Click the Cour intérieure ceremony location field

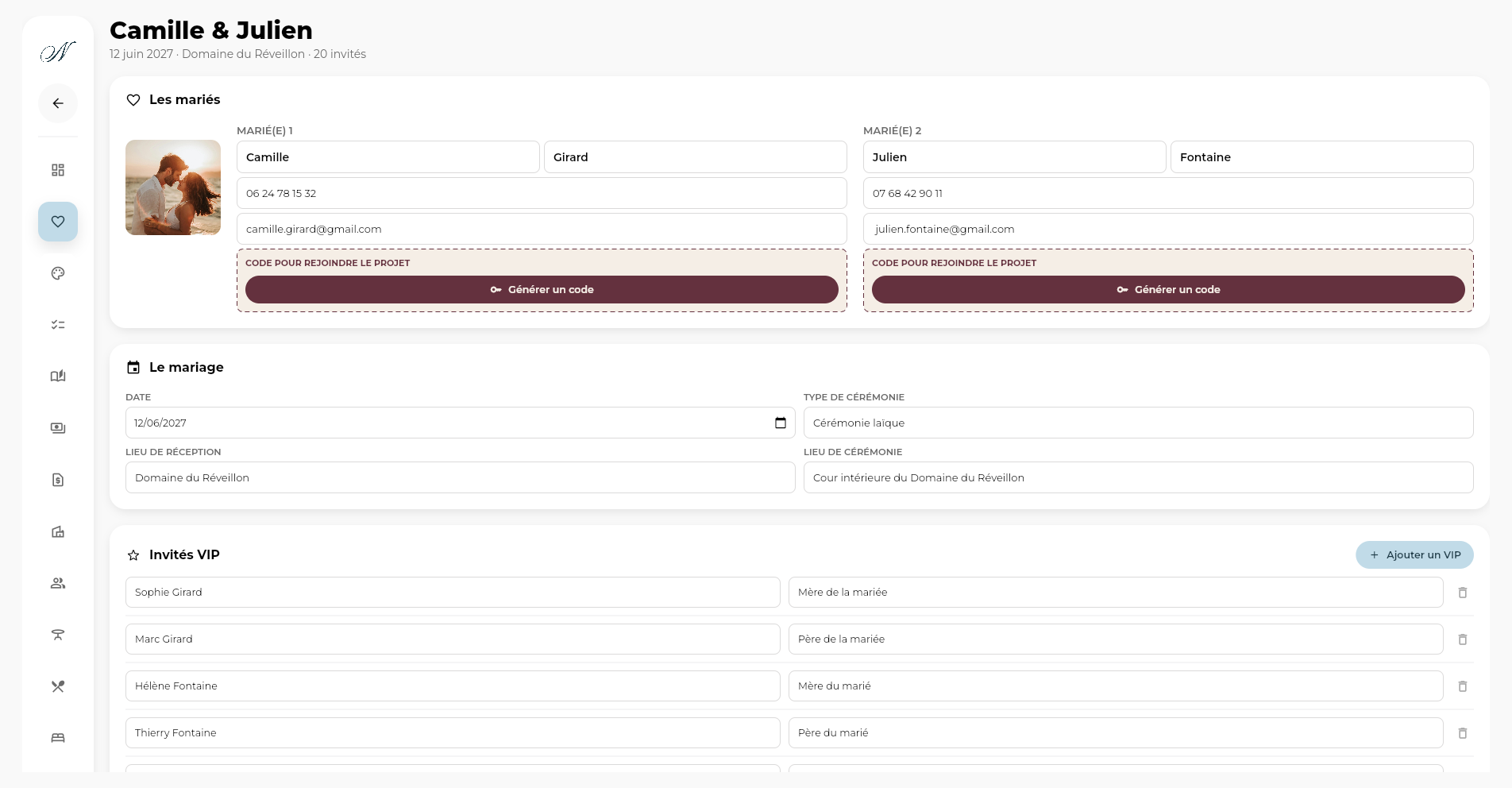coord(1139,477)
